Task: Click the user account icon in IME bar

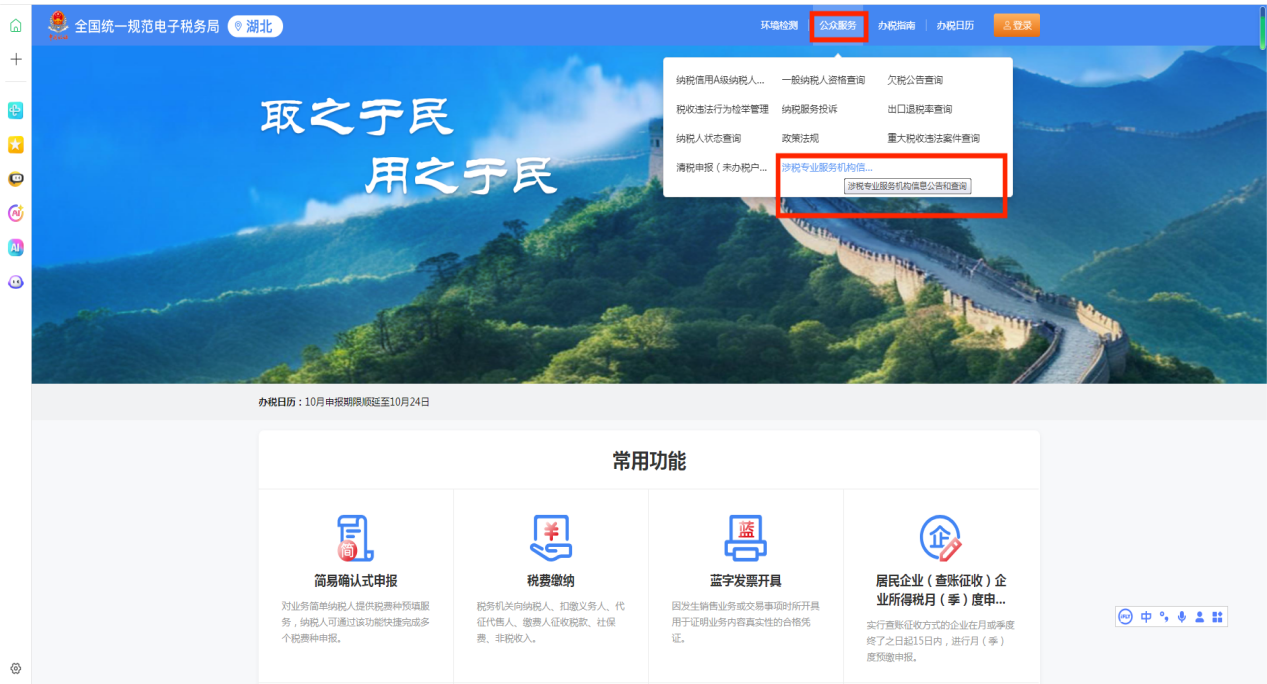Action: (1199, 617)
